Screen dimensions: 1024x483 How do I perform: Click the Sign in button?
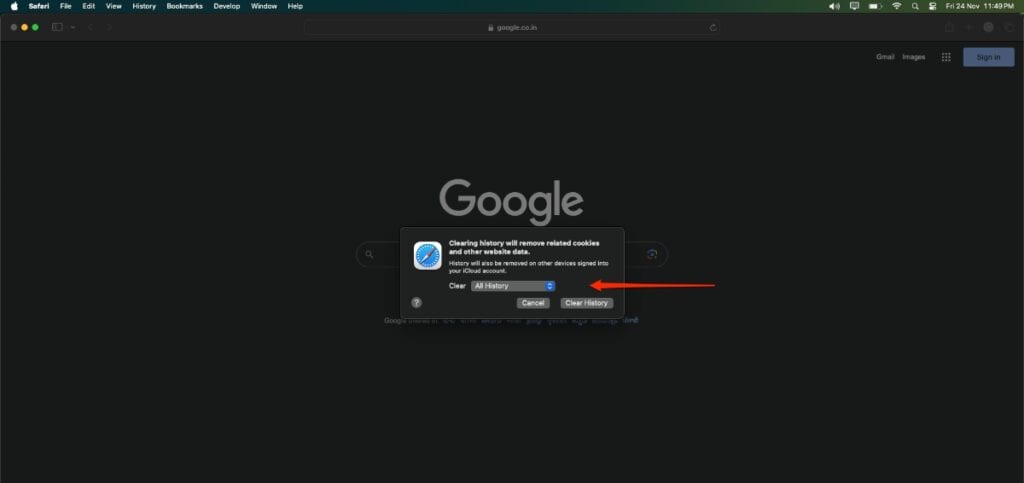pyautogui.click(x=988, y=57)
